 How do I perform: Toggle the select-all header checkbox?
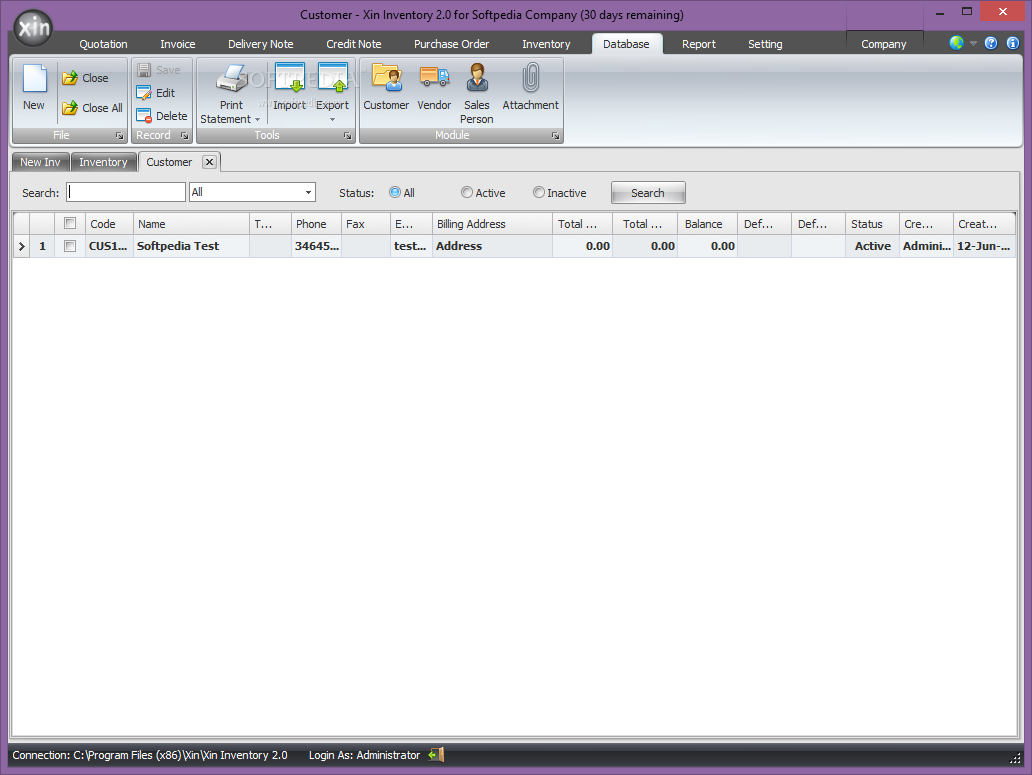70,223
